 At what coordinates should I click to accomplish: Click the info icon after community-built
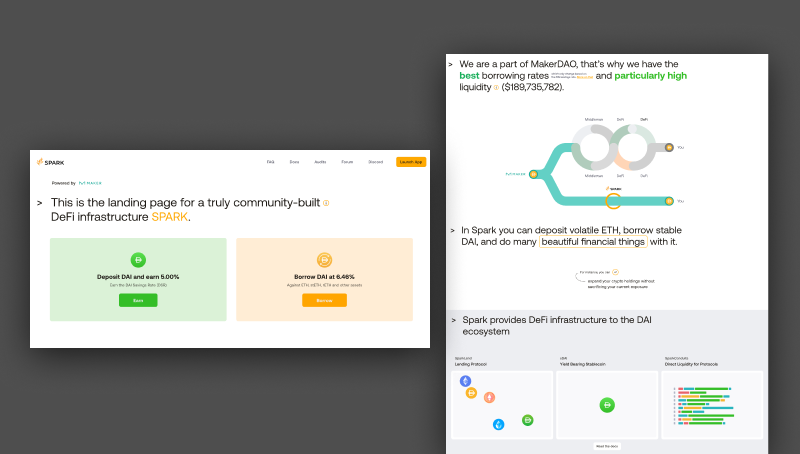(x=326, y=203)
